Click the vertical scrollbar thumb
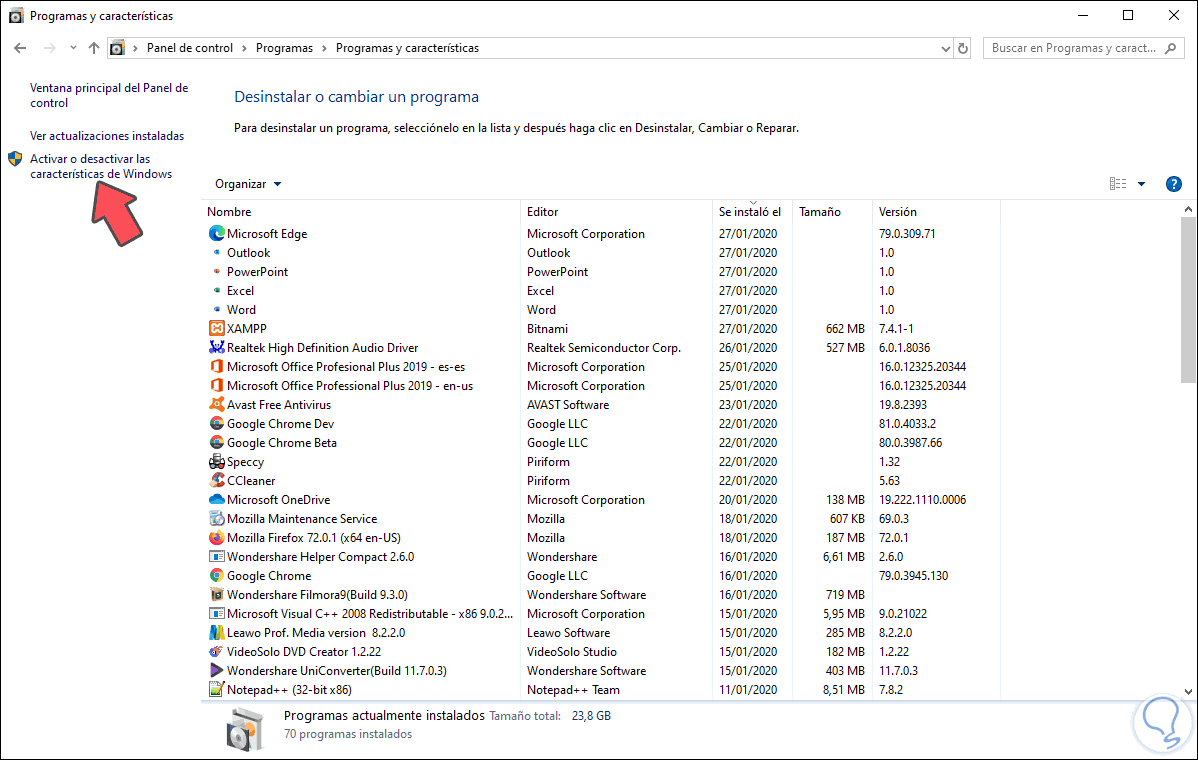The image size is (1198, 760). tap(1188, 300)
